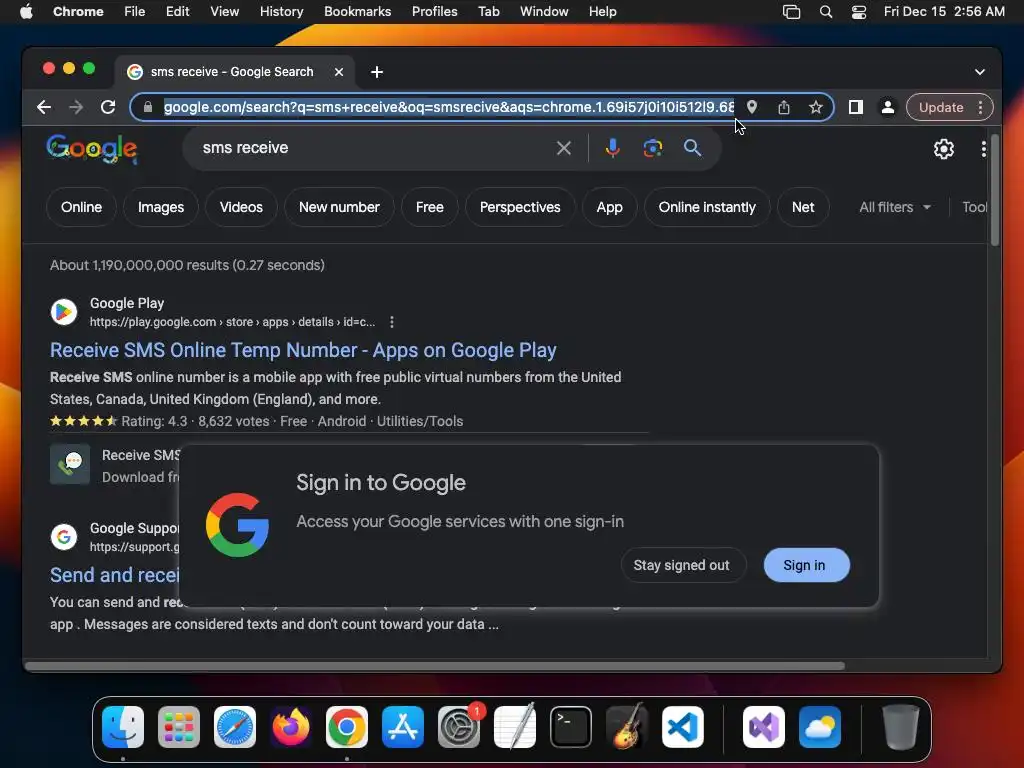The height and width of the screenshot is (768, 1024).
Task: Click the location pin icon in address bar
Action: pyautogui.click(x=752, y=107)
